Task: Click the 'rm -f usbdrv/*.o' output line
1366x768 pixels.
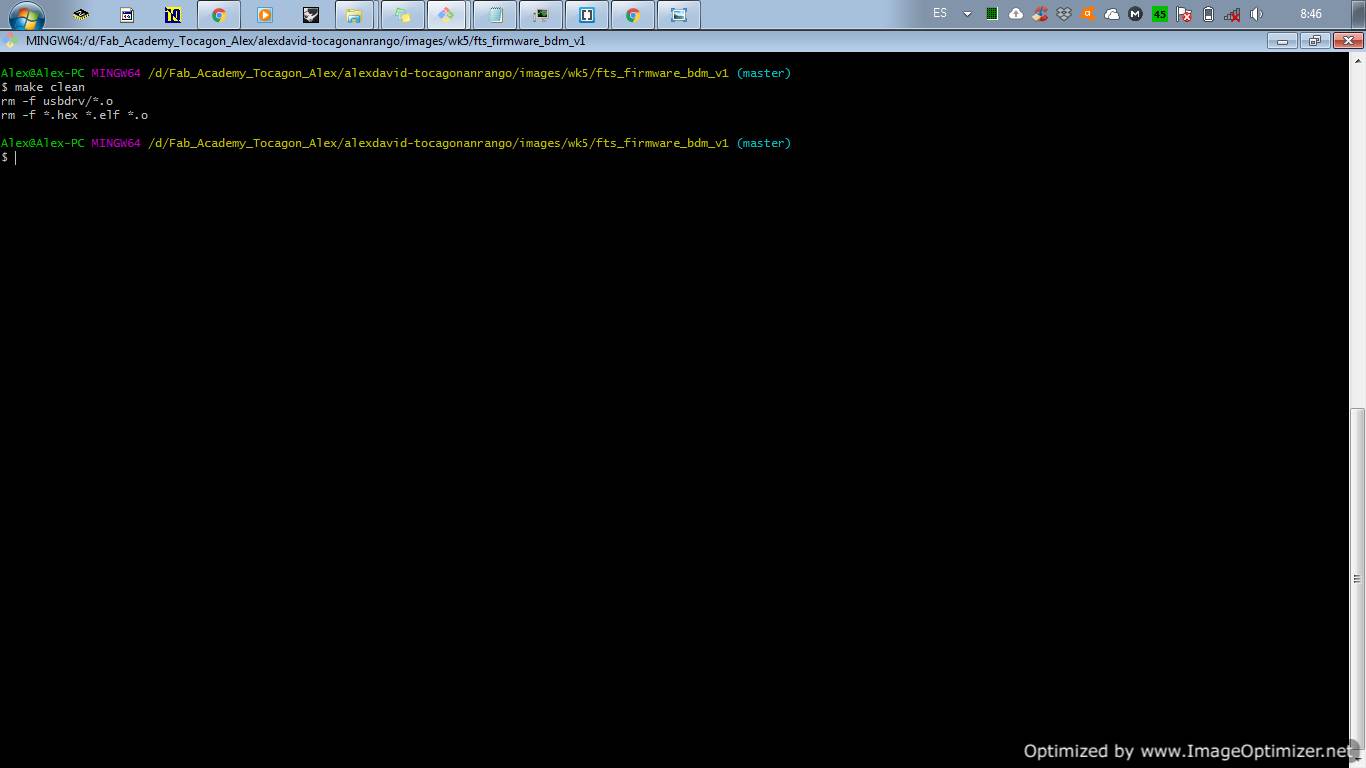Action: 57,101
